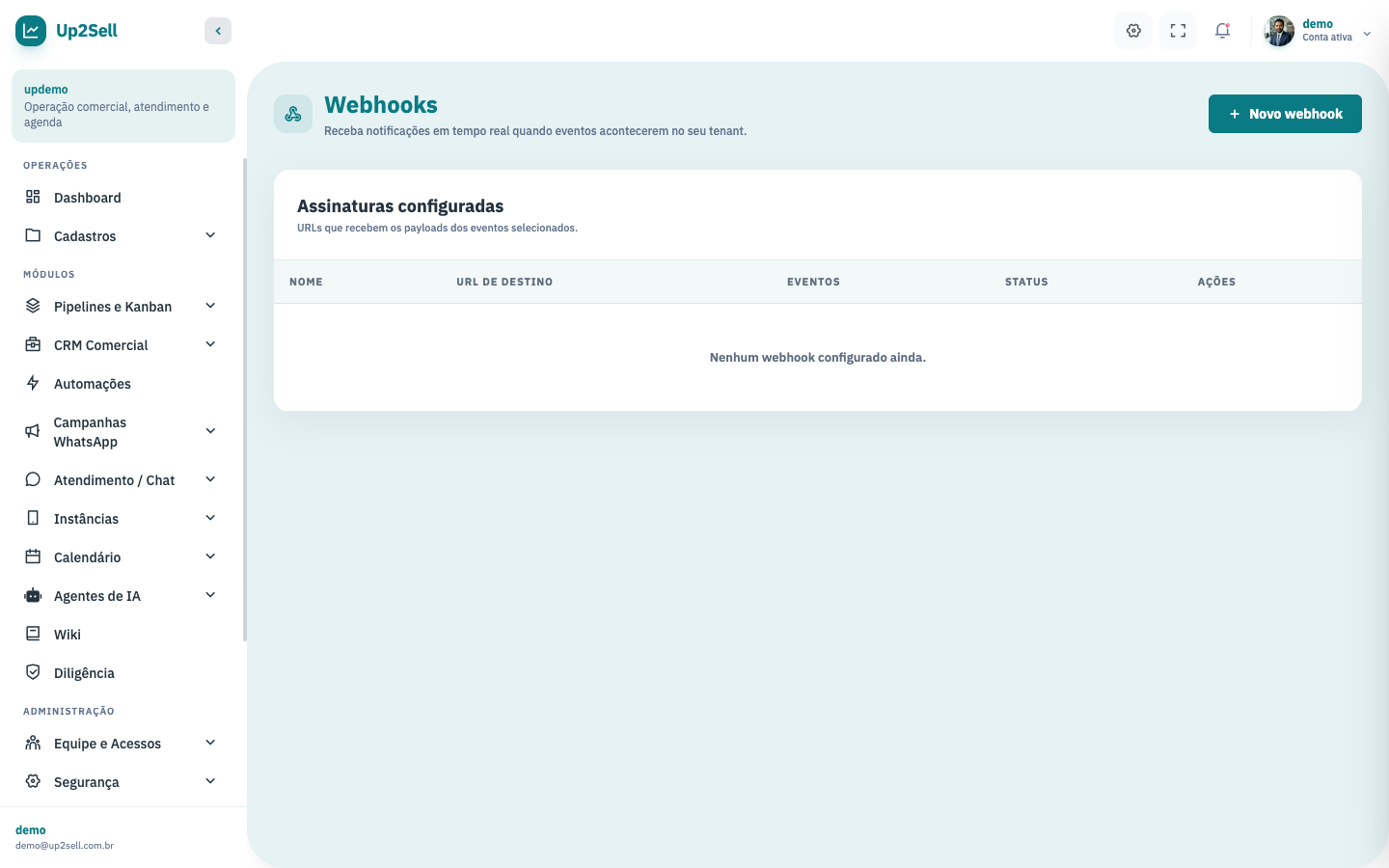Create a Novo webhook
Screen dimensions: 1389x868
click(x=1285, y=114)
